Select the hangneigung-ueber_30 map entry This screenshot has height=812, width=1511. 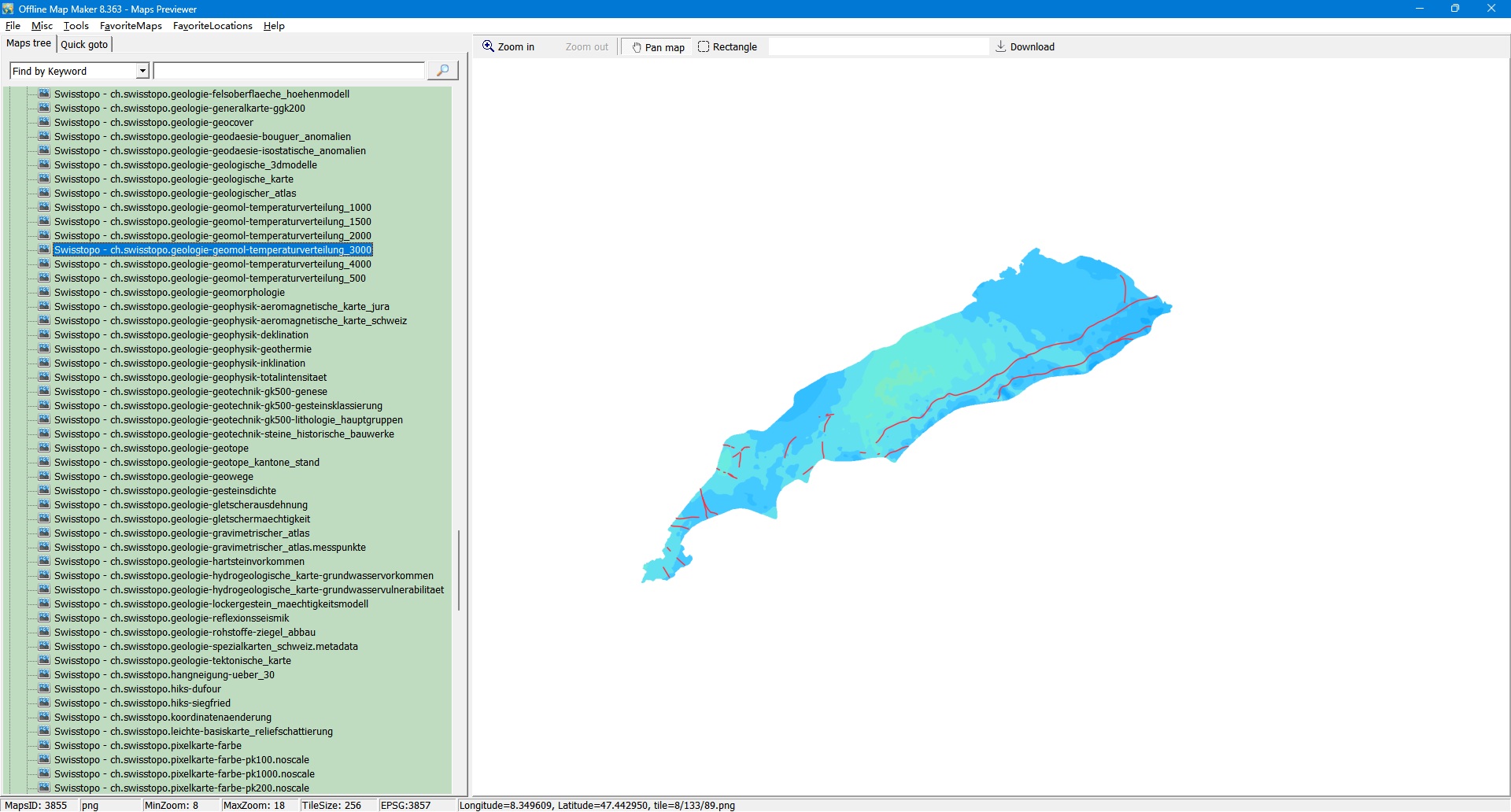(x=164, y=675)
